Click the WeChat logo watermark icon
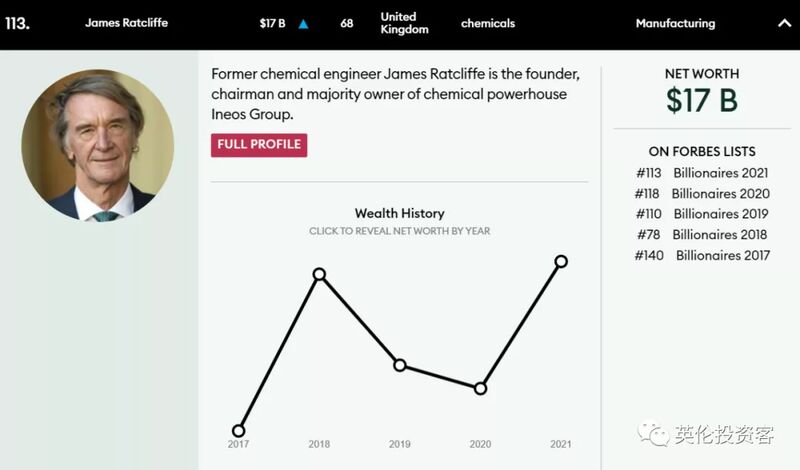Image resolution: width=800 pixels, height=470 pixels. (653, 433)
